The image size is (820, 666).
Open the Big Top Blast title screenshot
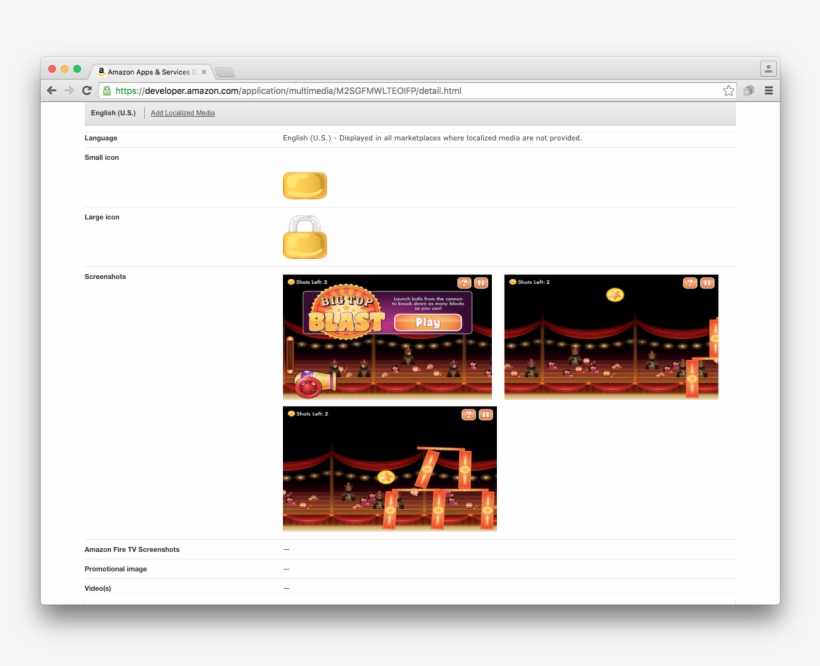tap(387, 337)
